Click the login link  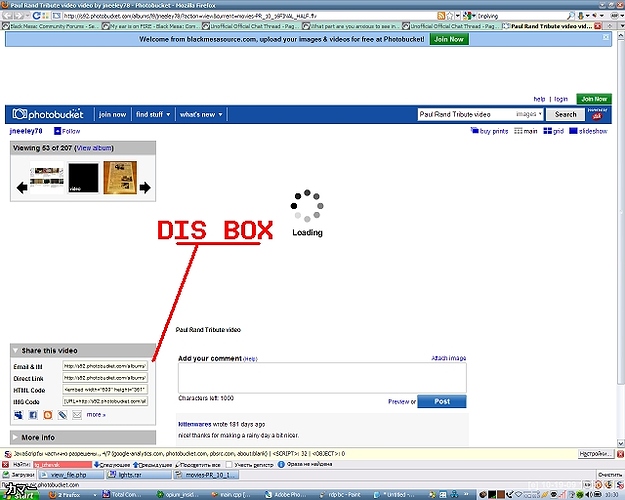click(x=561, y=99)
